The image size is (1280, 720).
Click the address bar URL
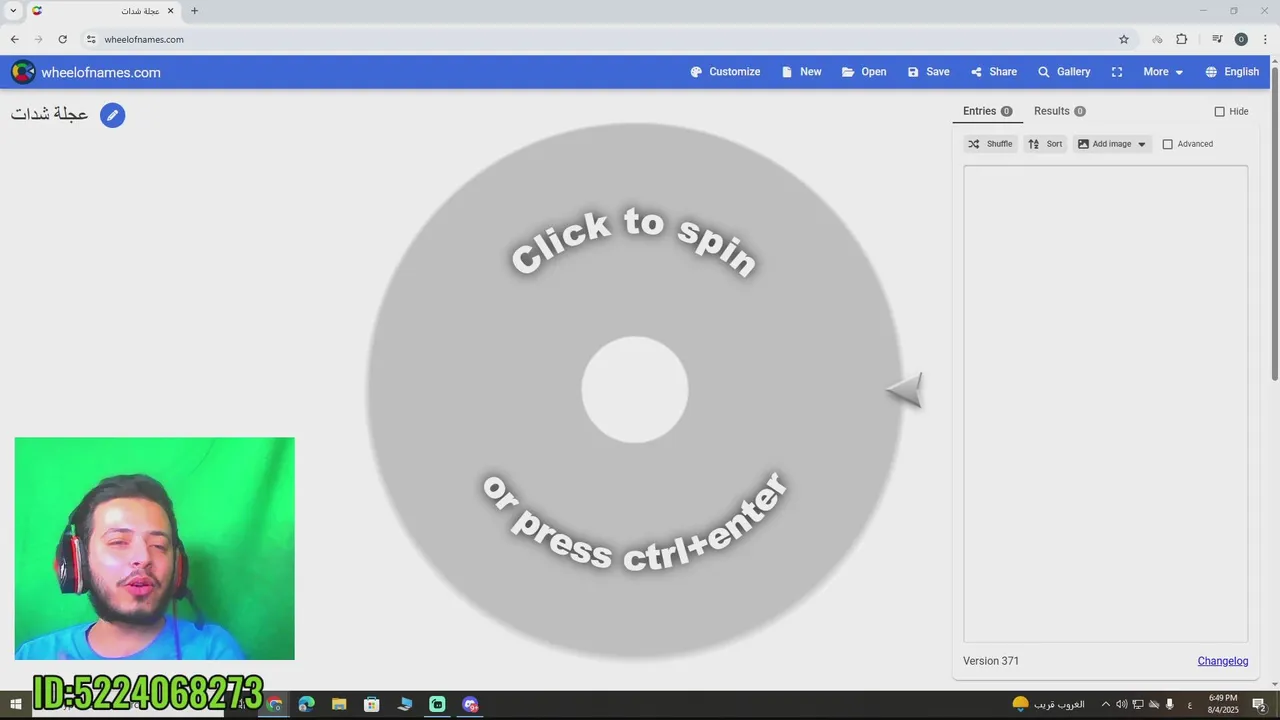click(x=144, y=40)
